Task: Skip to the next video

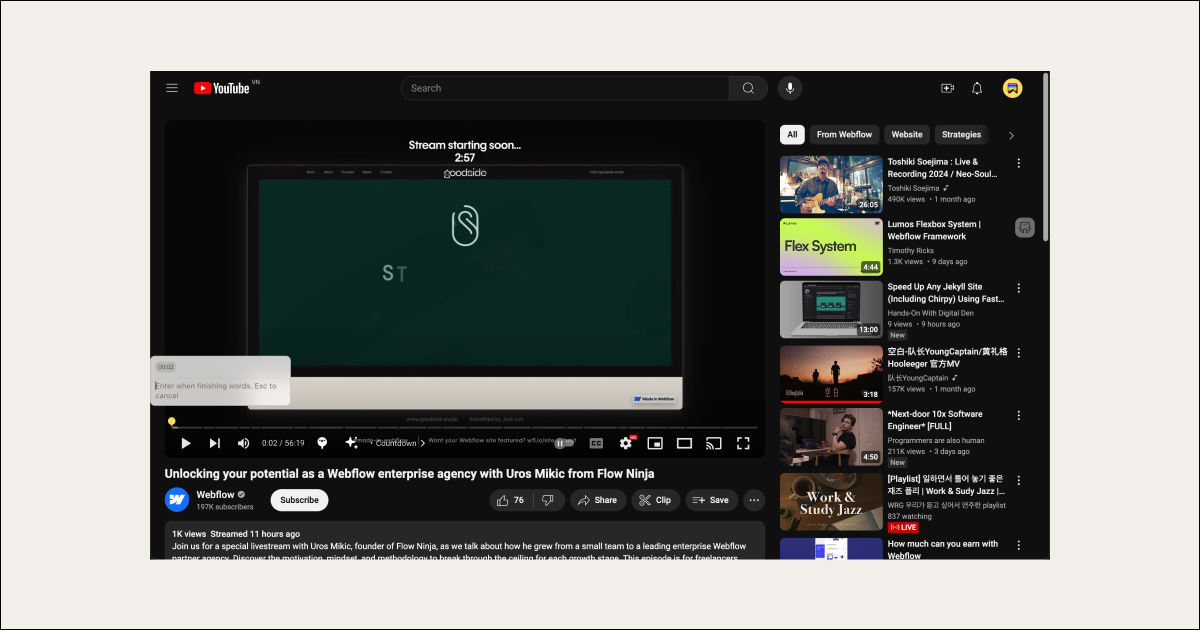Action: coord(214,443)
